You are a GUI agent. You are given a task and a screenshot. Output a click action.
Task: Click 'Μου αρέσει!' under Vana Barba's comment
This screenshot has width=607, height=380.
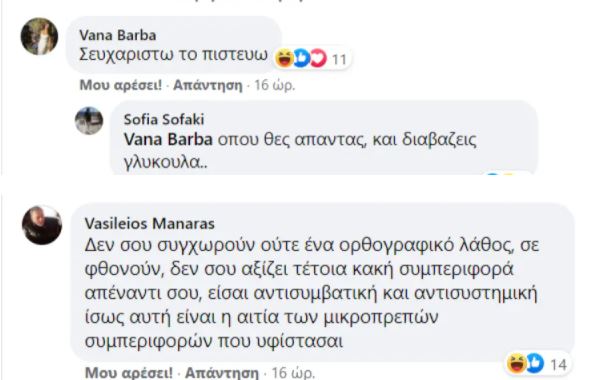coord(120,85)
